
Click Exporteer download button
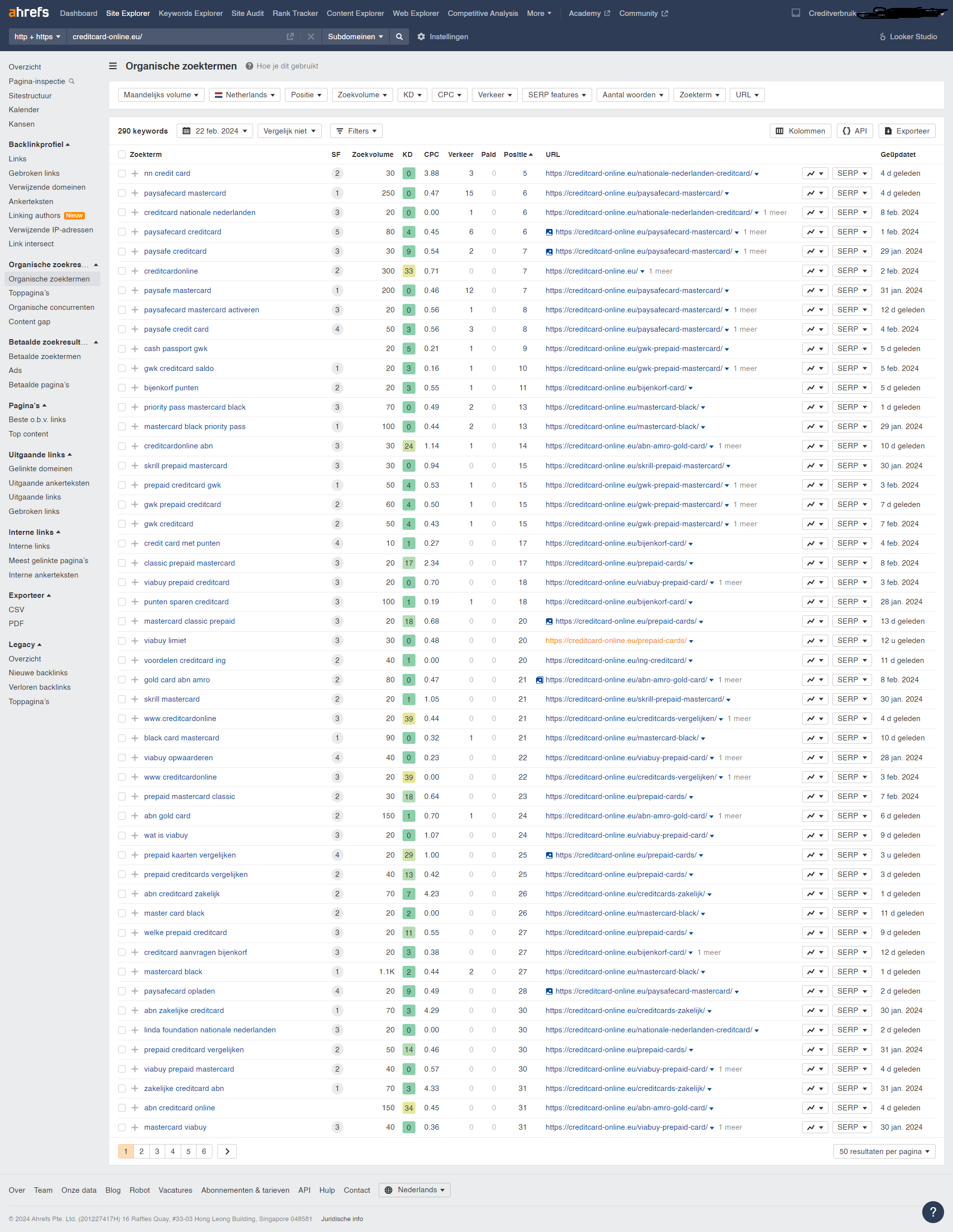tap(907, 131)
